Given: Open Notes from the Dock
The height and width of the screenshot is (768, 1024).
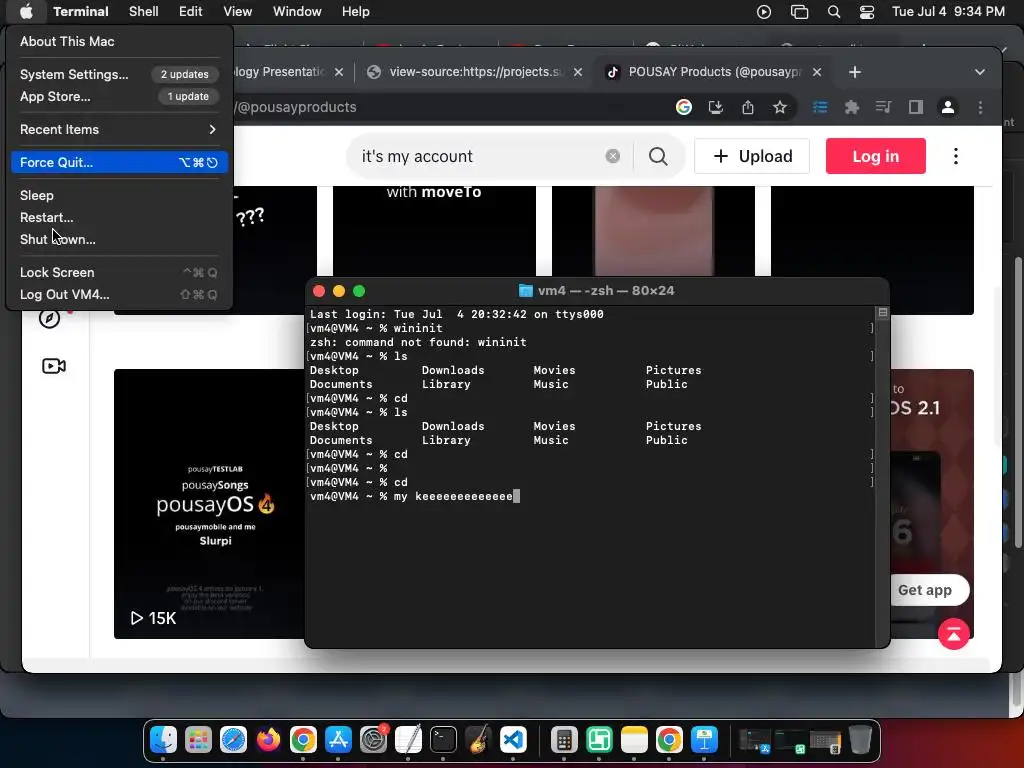Looking at the screenshot, I should click(x=634, y=740).
